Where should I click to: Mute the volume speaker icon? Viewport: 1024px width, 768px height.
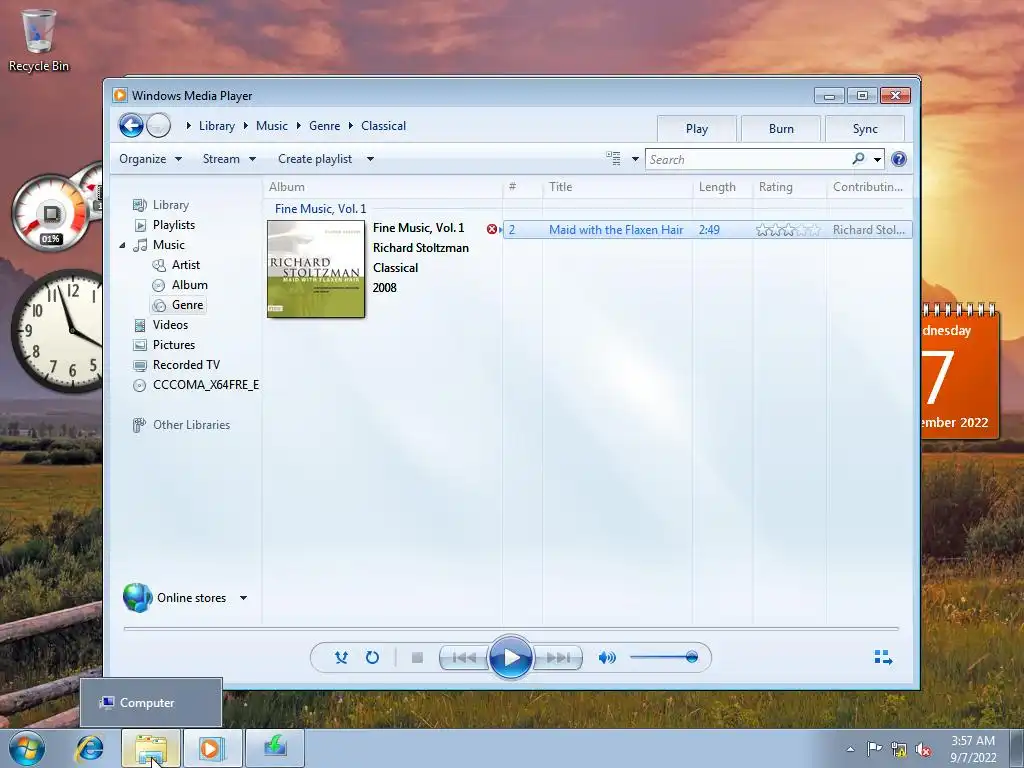pos(607,658)
